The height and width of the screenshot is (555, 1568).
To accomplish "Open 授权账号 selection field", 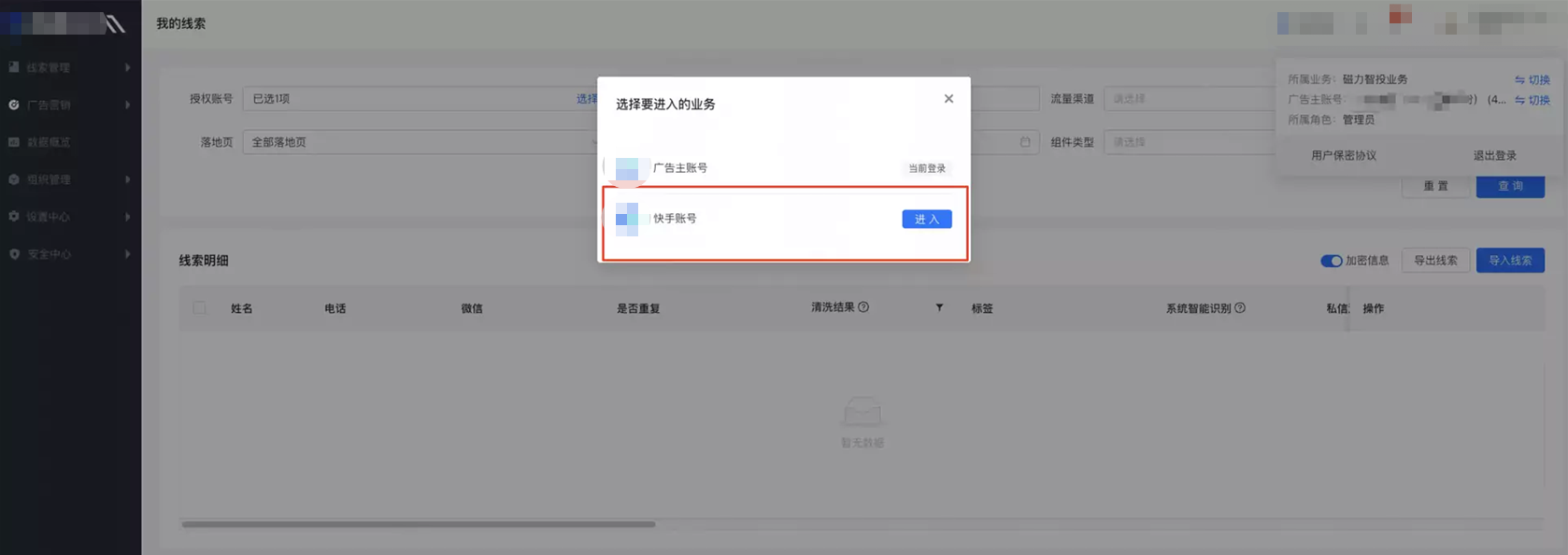I will (421, 98).
